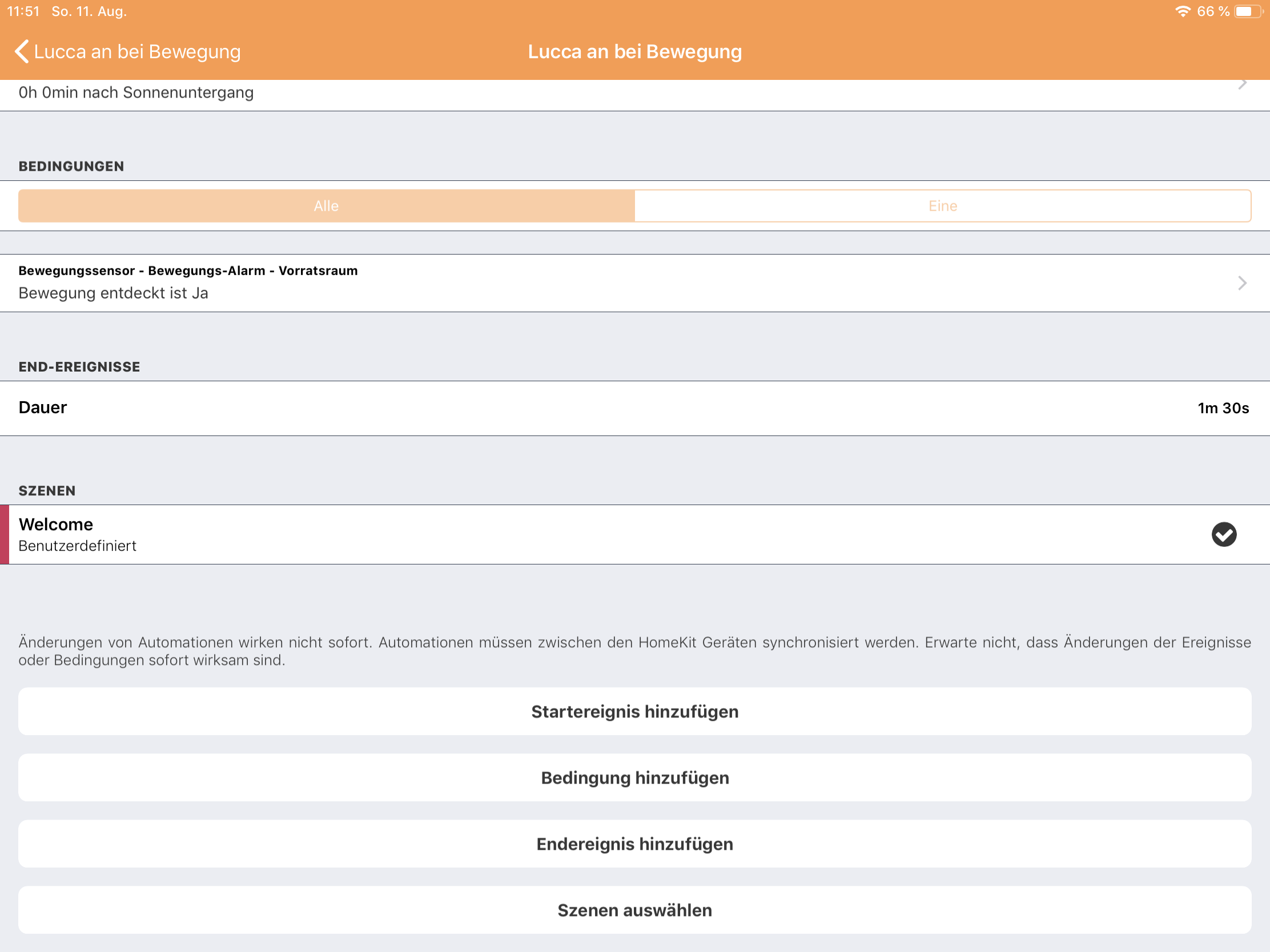Tap the Welcome scene name
The height and width of the screenshot is (952, 1270).
56,525
